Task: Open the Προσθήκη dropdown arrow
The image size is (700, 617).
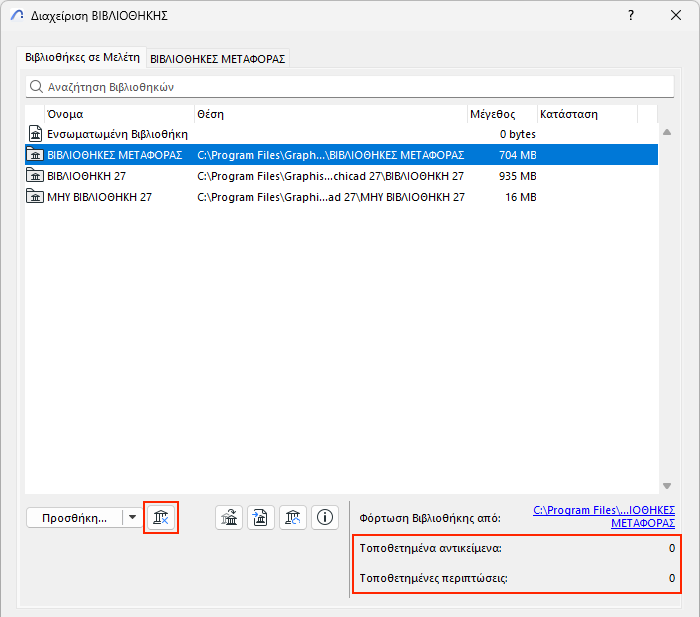Action: 133,517
